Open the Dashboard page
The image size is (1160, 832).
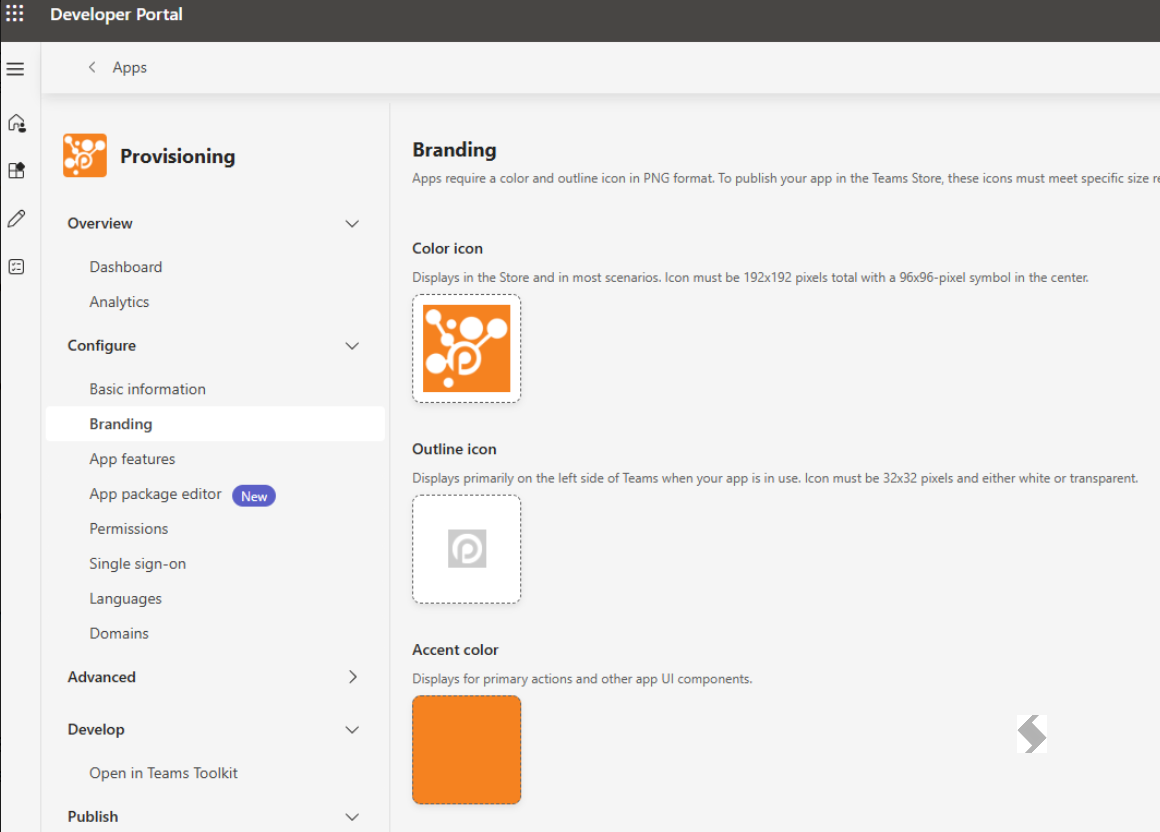pyautogui.click(x=126, y=267)
